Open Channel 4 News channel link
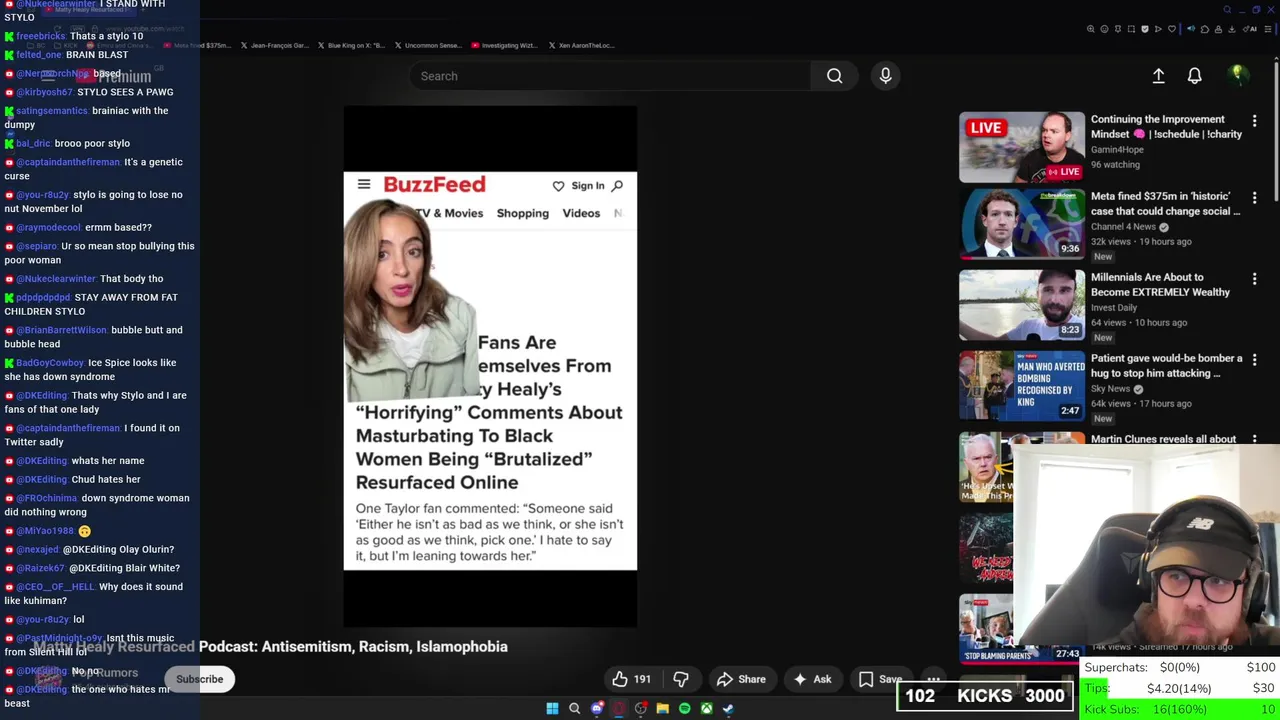The width and height of the screenshot is (1280, 720). [x=1123, y=227]
